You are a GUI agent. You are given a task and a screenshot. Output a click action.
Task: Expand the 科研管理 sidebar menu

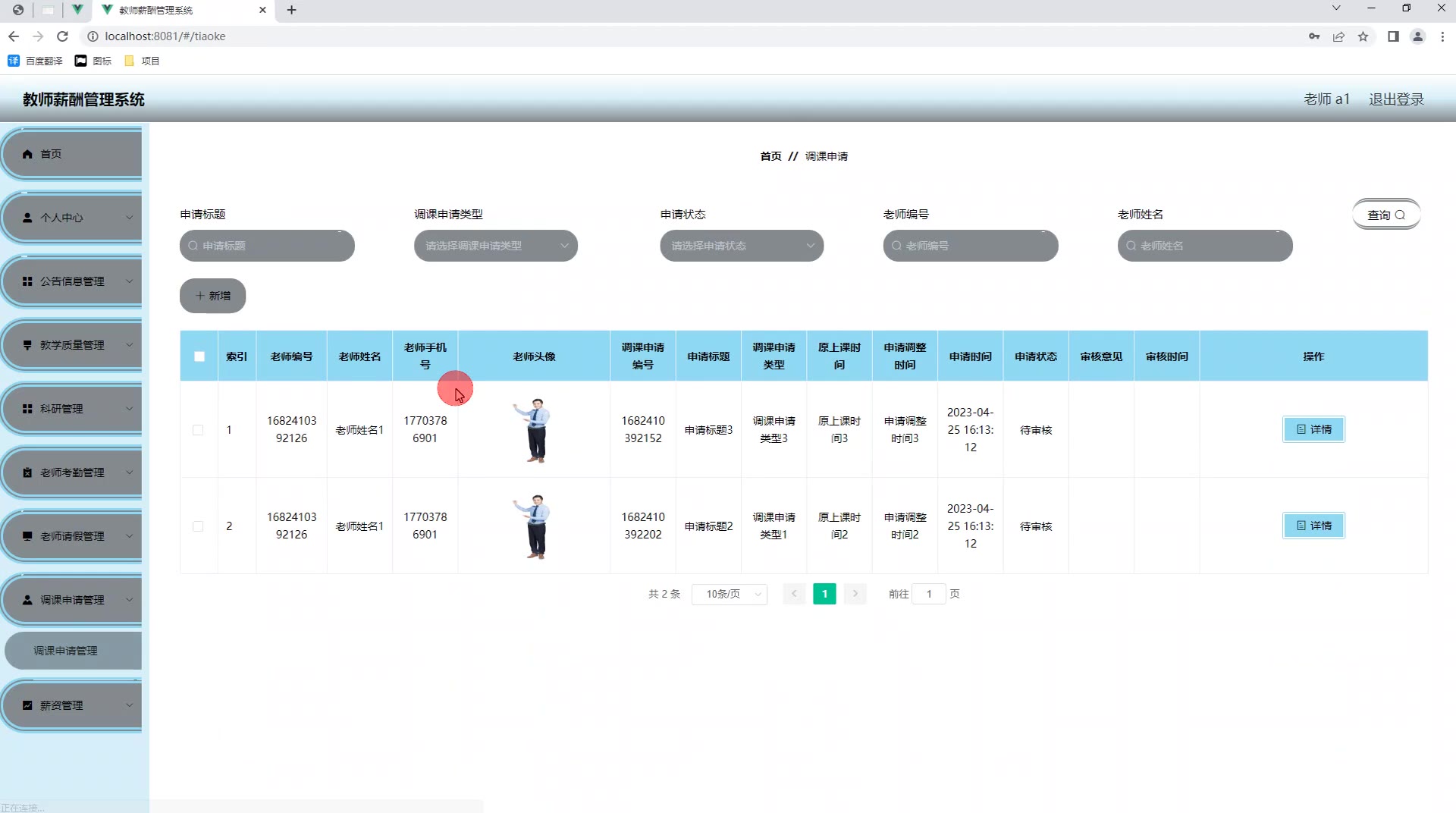click(72, 409)
